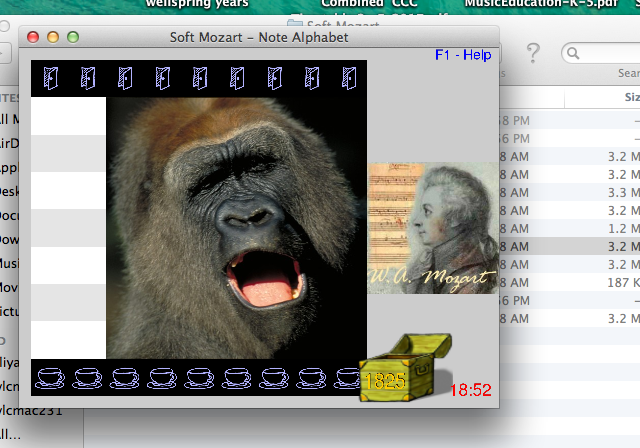Click the Size column header in Finder

pyautogui.click(x=602, y=97)
